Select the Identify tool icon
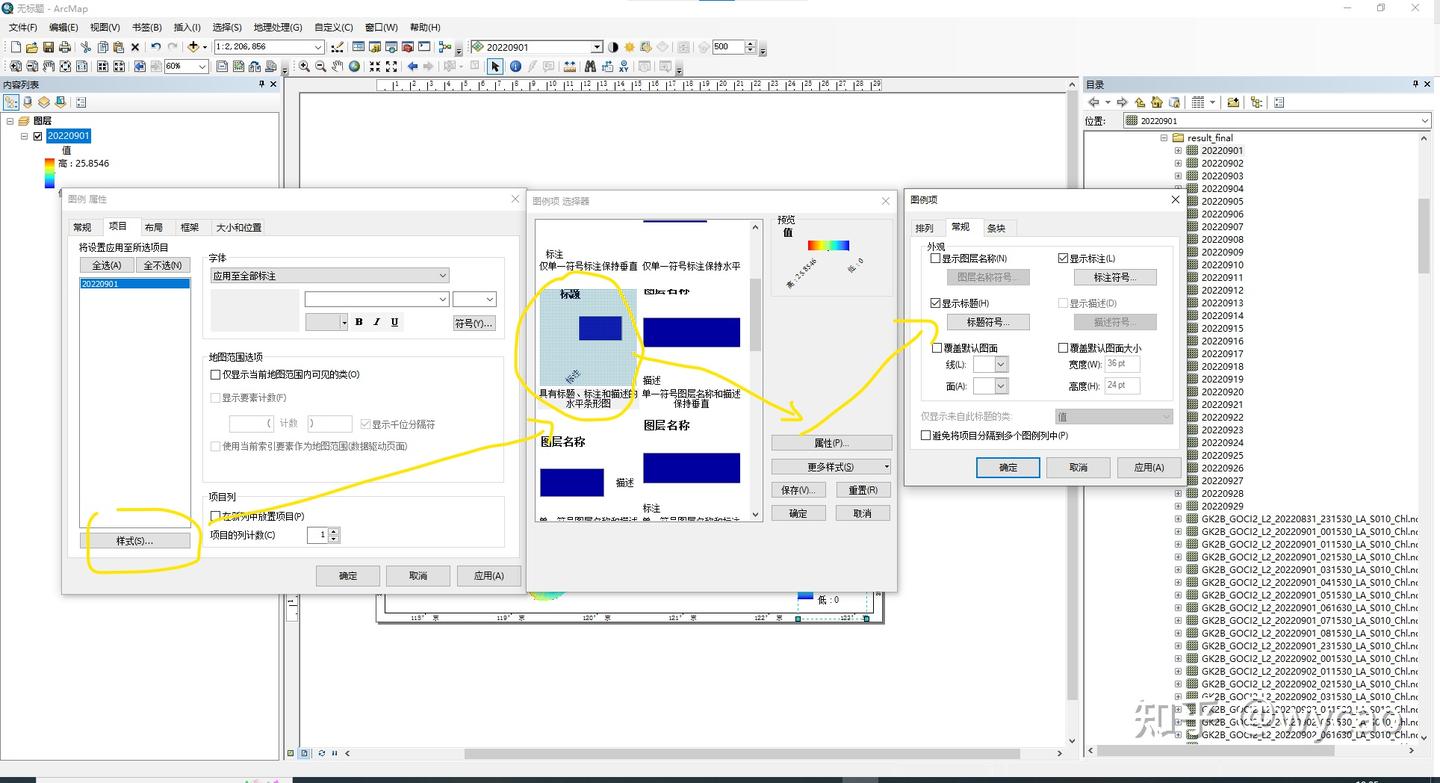The width and height of the screenshot is (1440, 783). tap(515, 67)
